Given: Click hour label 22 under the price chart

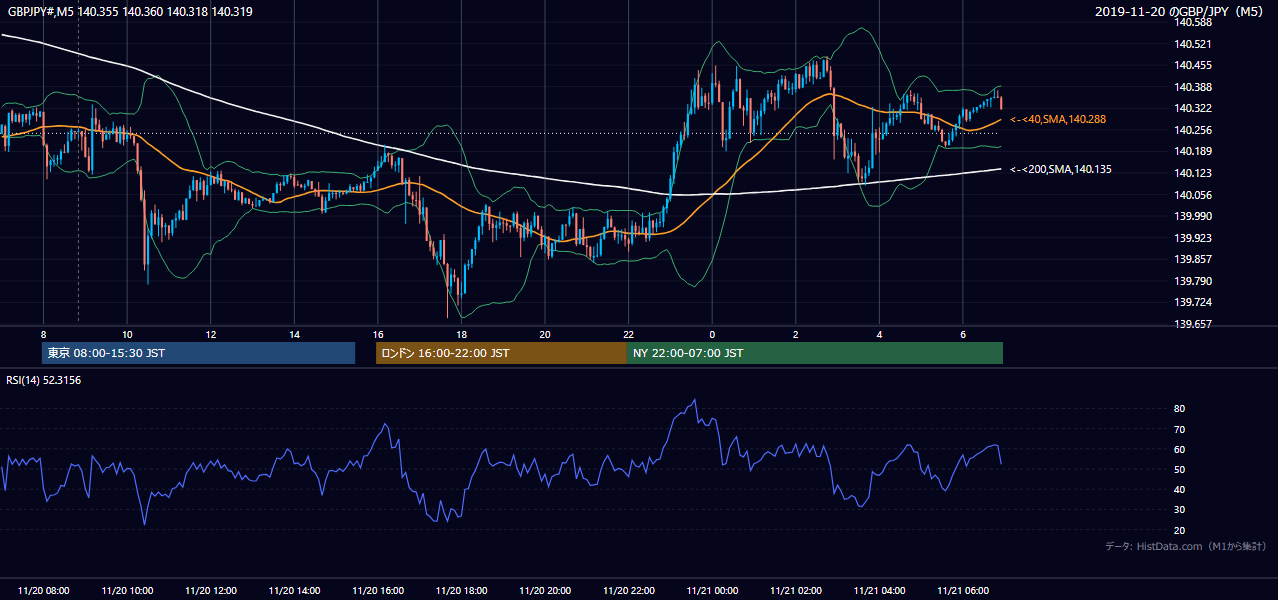Looking at the screenshot, I should click(x=629, y=334).
